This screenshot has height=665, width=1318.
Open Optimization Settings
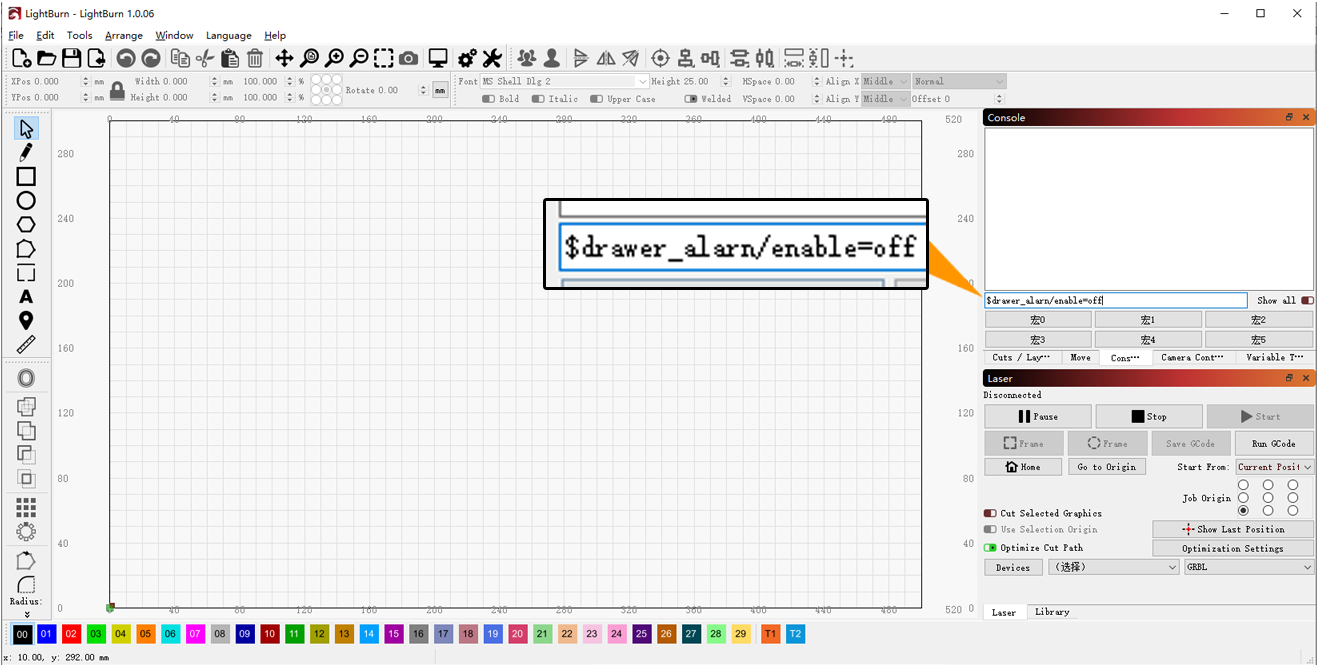[1233, 548]
